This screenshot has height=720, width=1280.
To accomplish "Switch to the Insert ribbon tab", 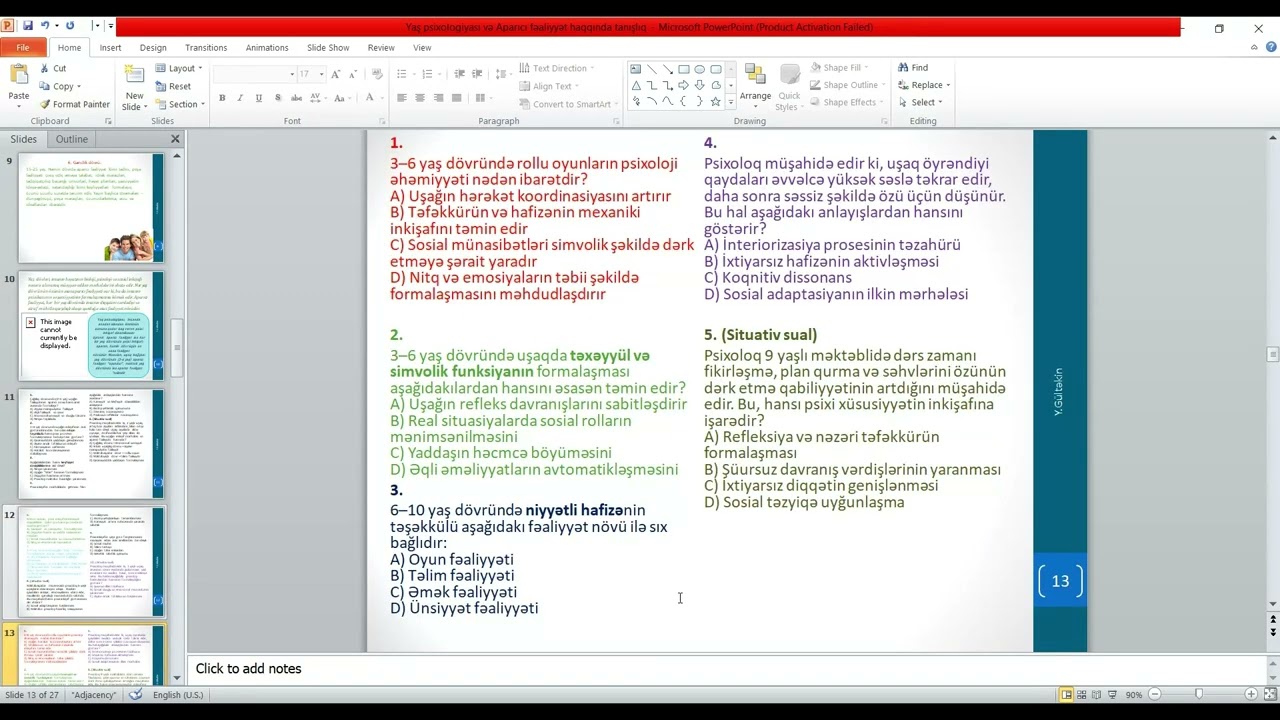I will [x=110, y=47].
